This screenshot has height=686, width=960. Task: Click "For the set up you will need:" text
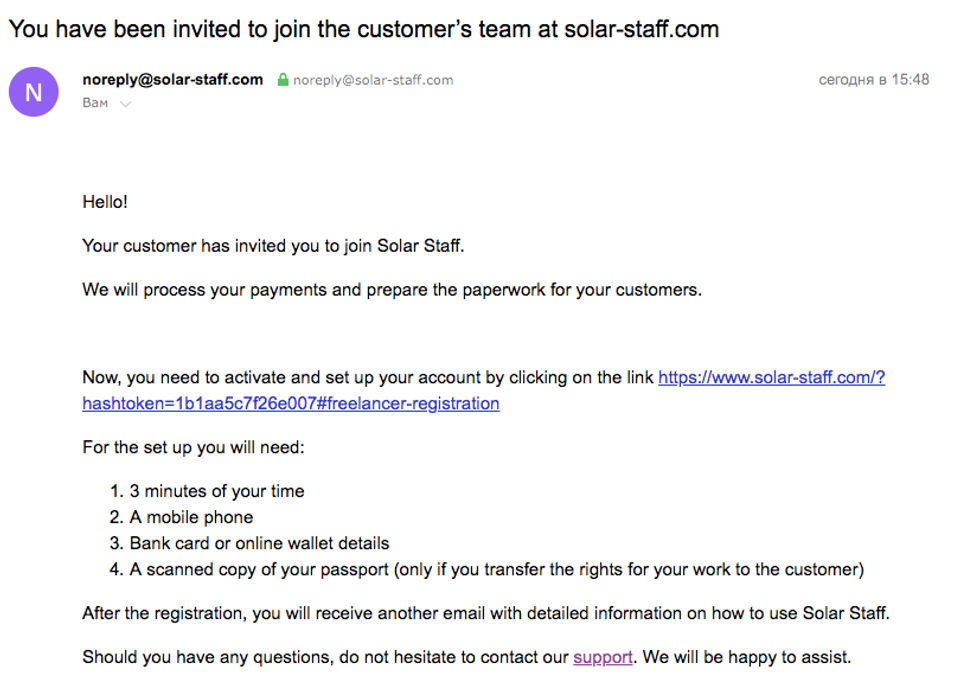[193, 447]
